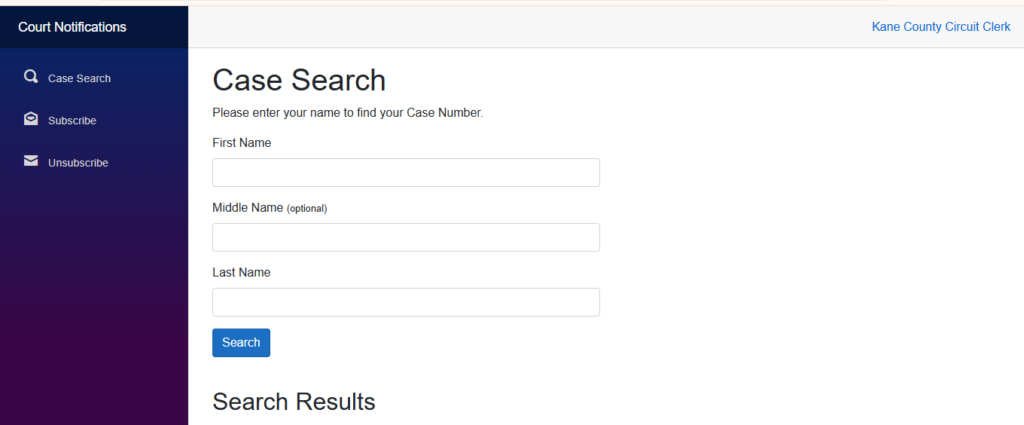Click the closed envelope Unsubscribe icon

pyautogui.click(x=31, y=161)
